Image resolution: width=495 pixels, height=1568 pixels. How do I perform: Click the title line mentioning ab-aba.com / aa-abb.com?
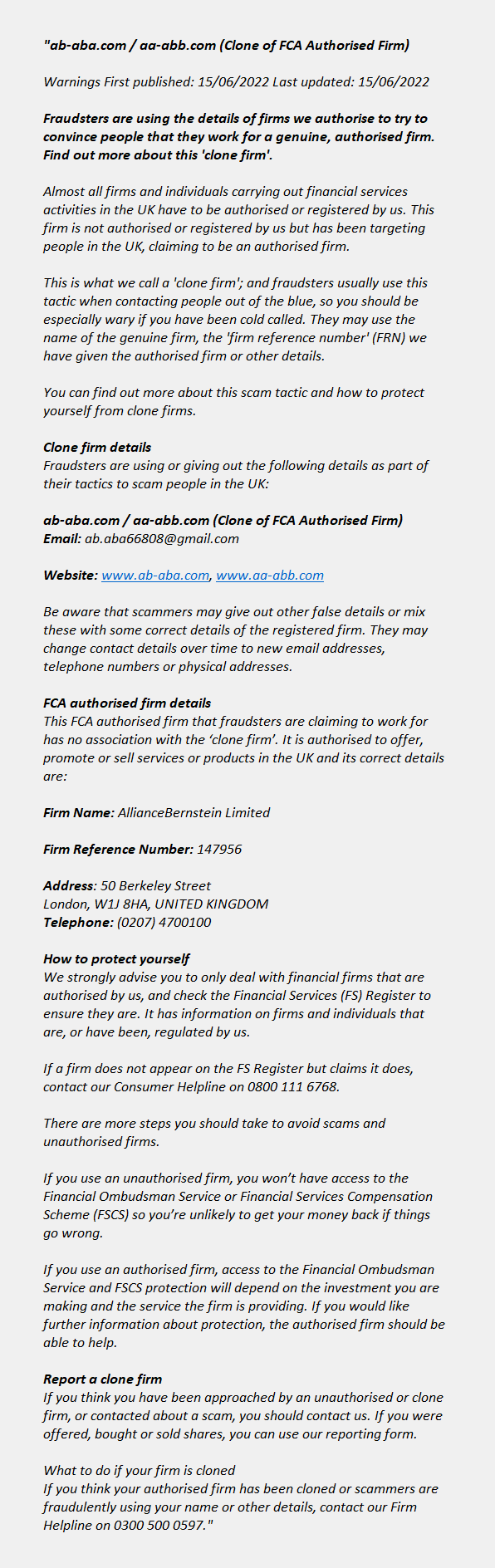226,45
